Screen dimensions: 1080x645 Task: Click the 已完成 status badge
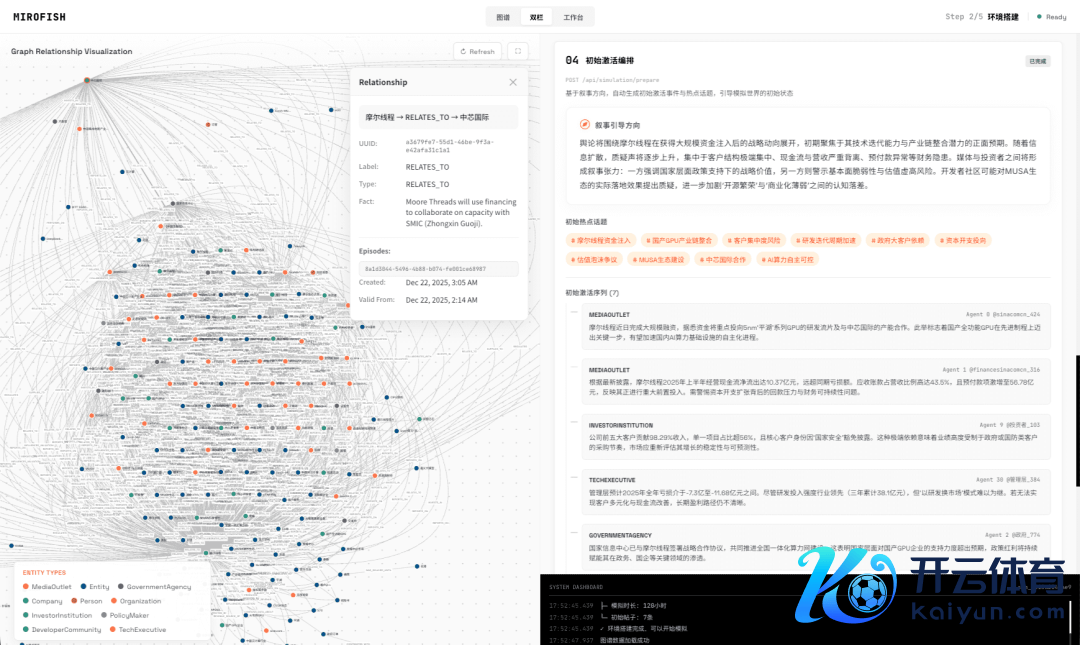1038,61
